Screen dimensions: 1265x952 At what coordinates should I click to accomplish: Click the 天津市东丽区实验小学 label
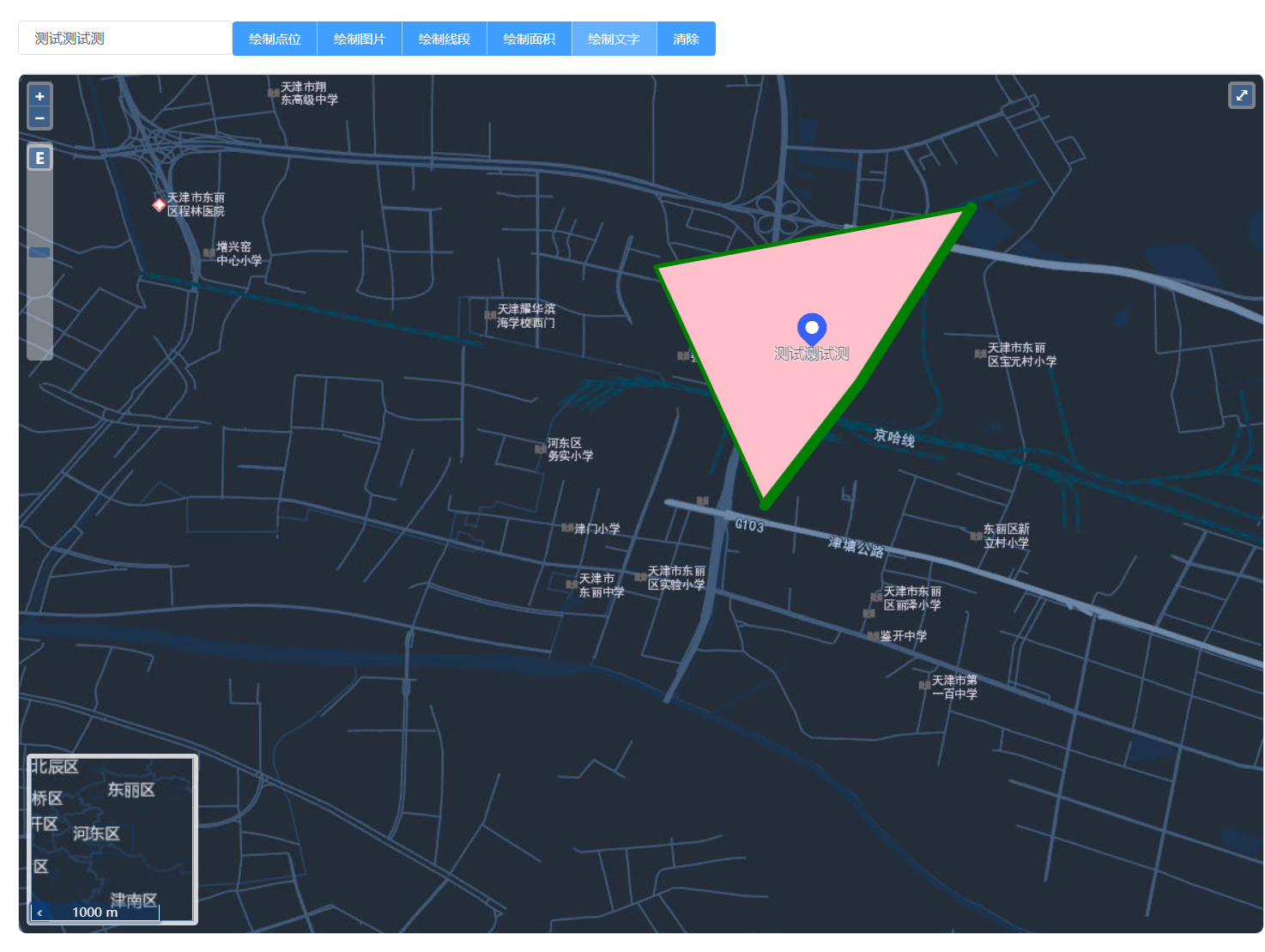click(x=676, y=578)
